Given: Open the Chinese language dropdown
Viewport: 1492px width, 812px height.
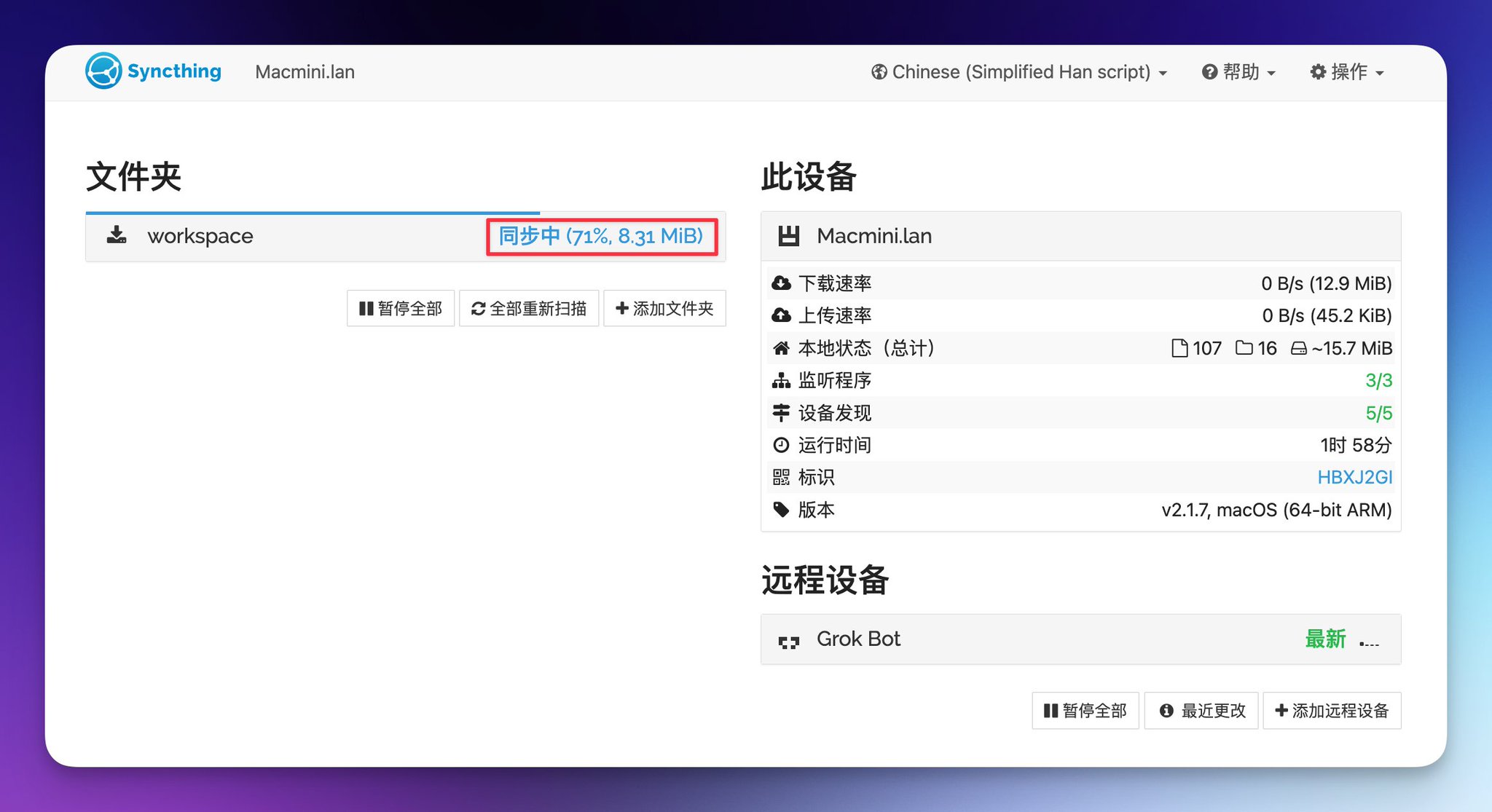Looking at the screenshot, I should (x=1018, y=71).
